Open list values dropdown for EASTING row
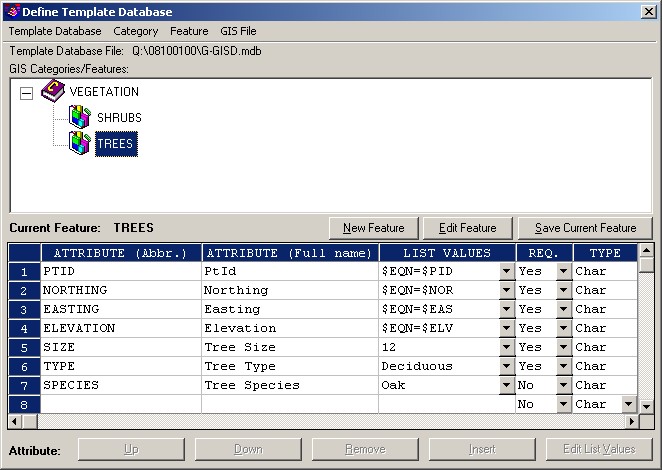Viewport: 662px width, 470px height. [x=507, y=309]
